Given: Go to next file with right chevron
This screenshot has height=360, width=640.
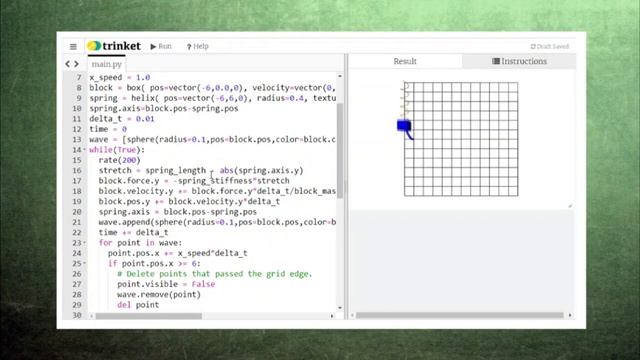Looking at the screenshot, I should (x=76, y=64).
